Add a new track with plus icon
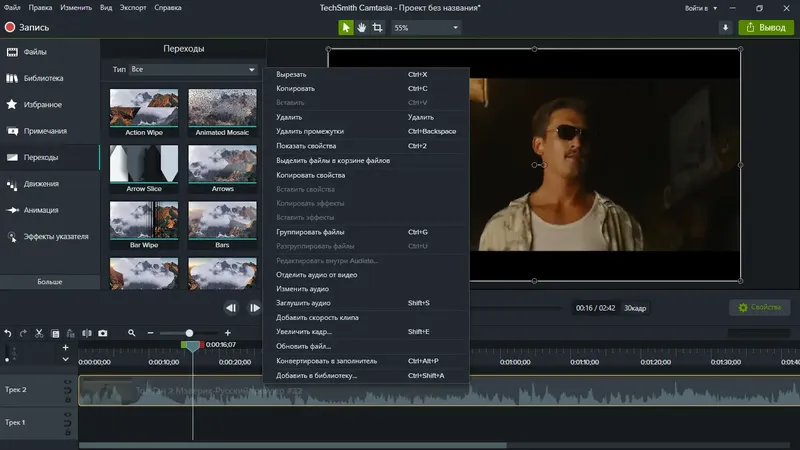Screen dimensions: 800x450 tap(66, 347)
